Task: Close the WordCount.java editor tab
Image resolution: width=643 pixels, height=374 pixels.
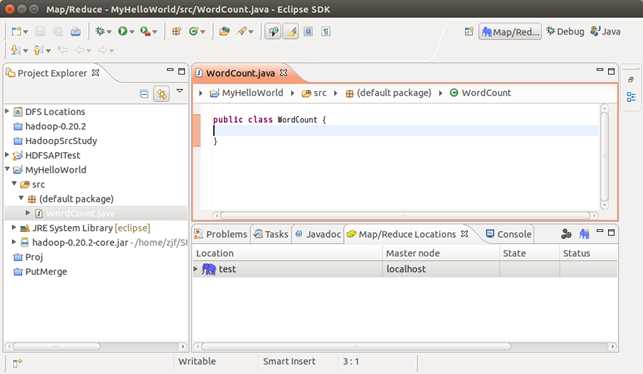Action: pyautogui.click(x=283, y=73)
